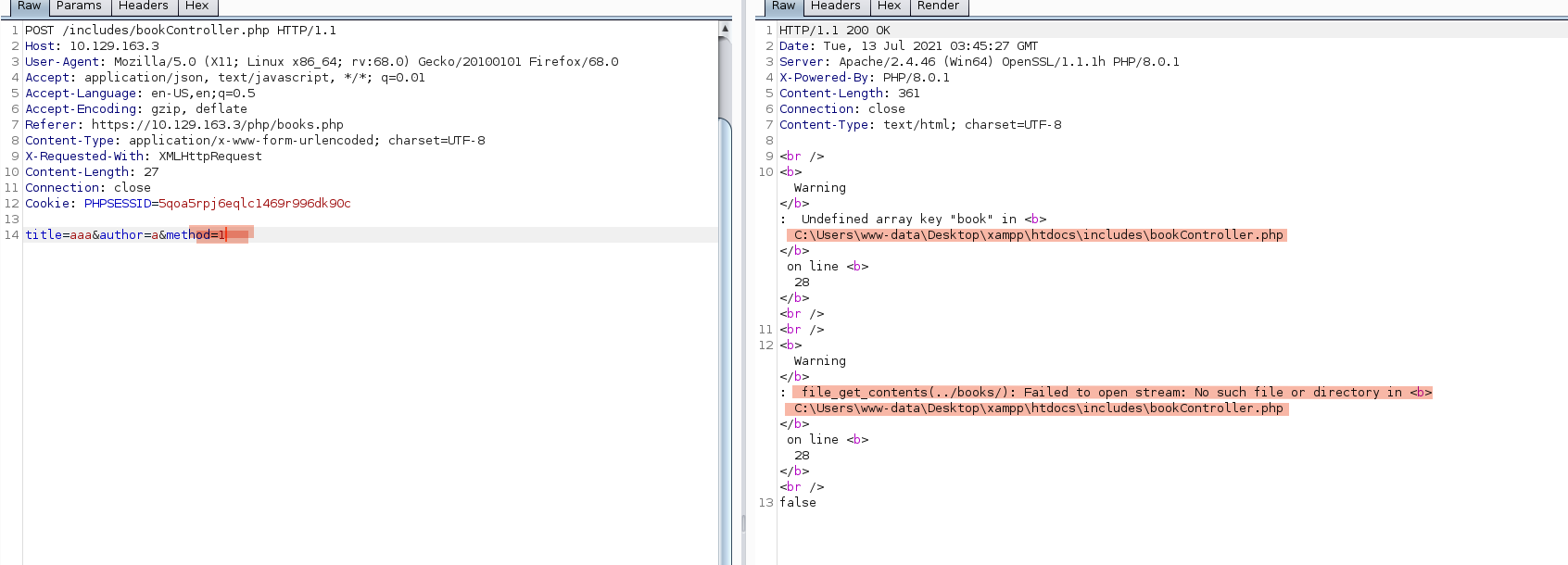Click the Referer header URL
The image size is (1568, 565).
(217, 125)
